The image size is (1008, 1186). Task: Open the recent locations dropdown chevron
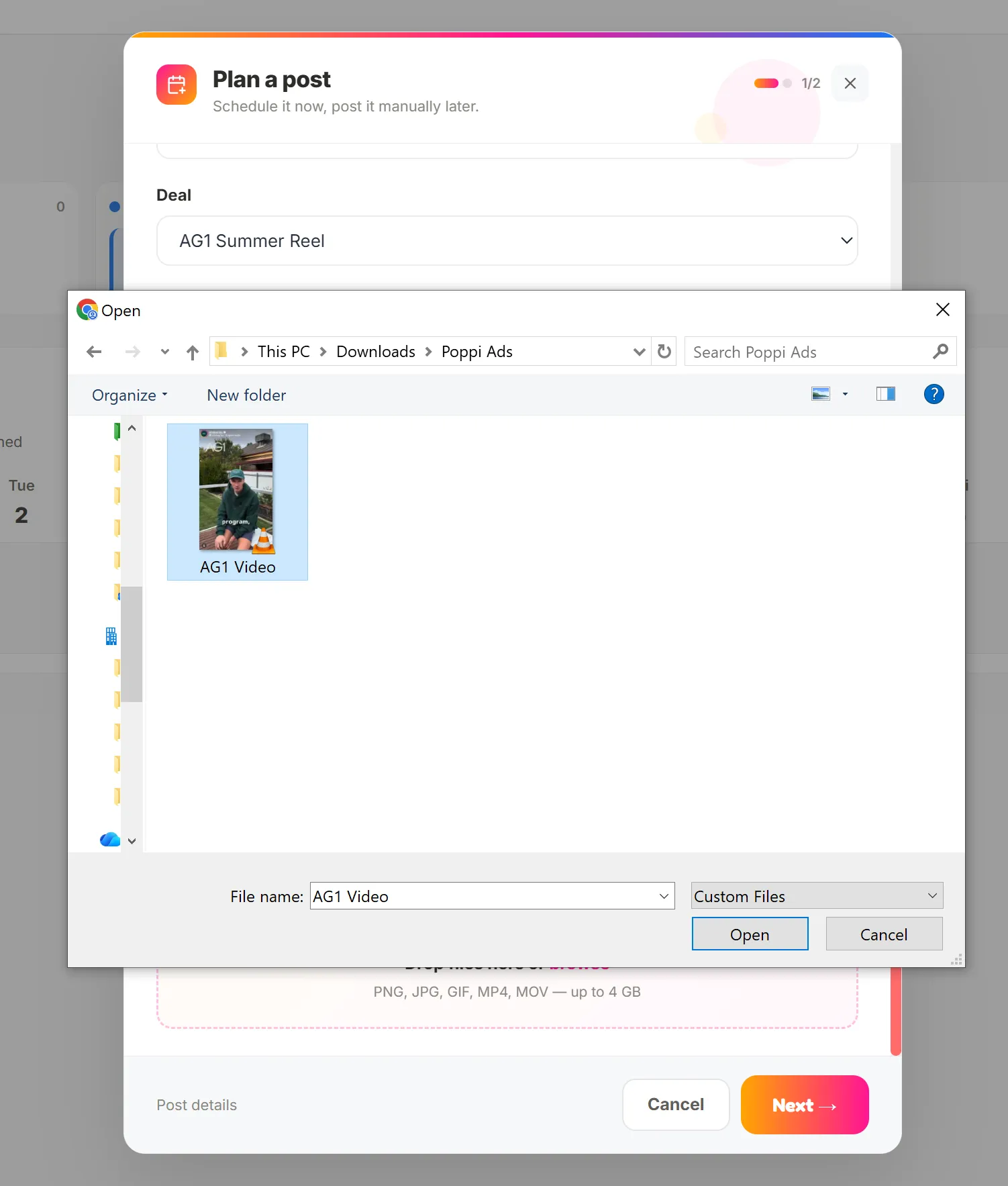click(x=164, y=352)
